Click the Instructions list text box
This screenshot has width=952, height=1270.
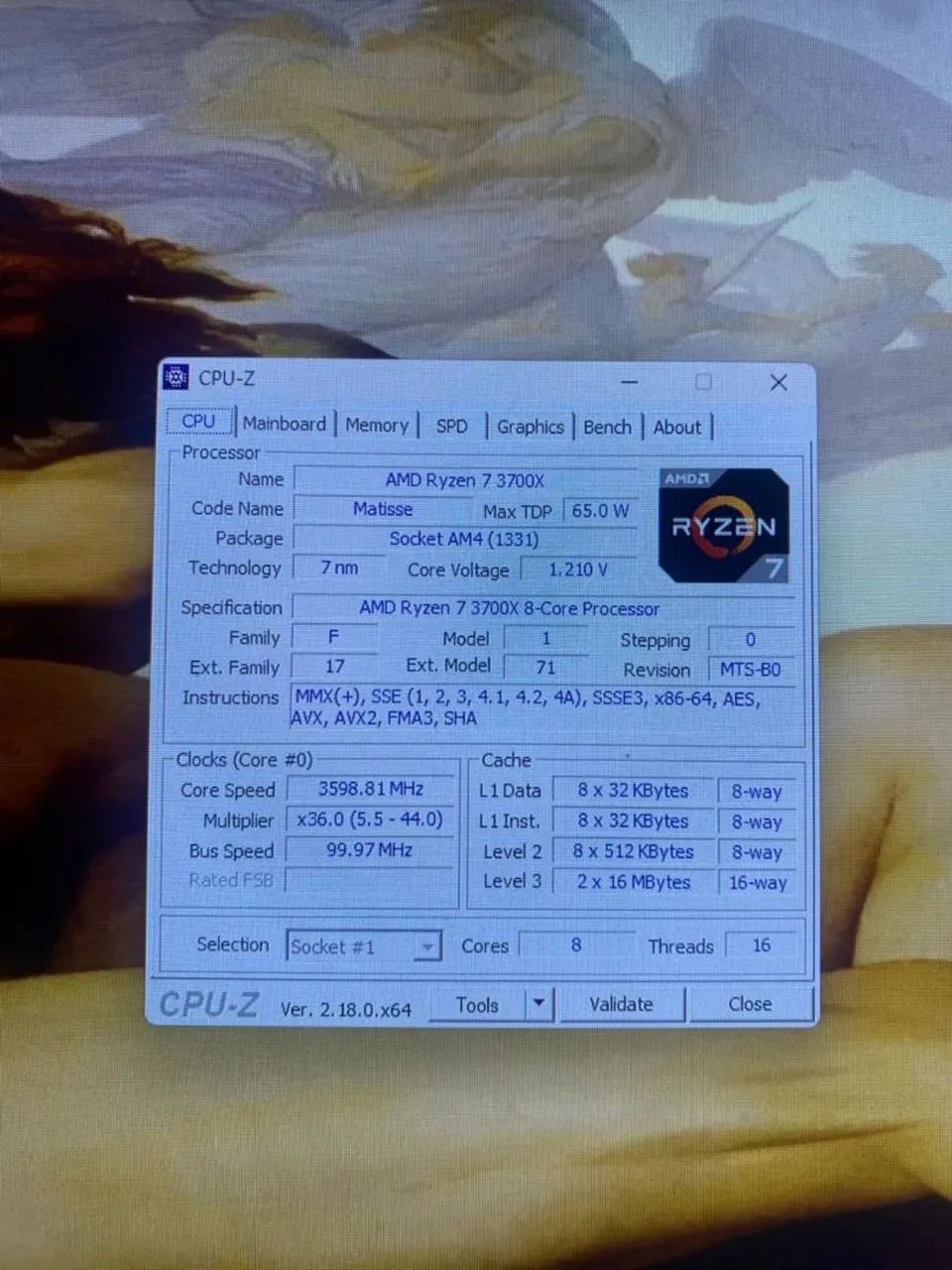click(540, 708)
